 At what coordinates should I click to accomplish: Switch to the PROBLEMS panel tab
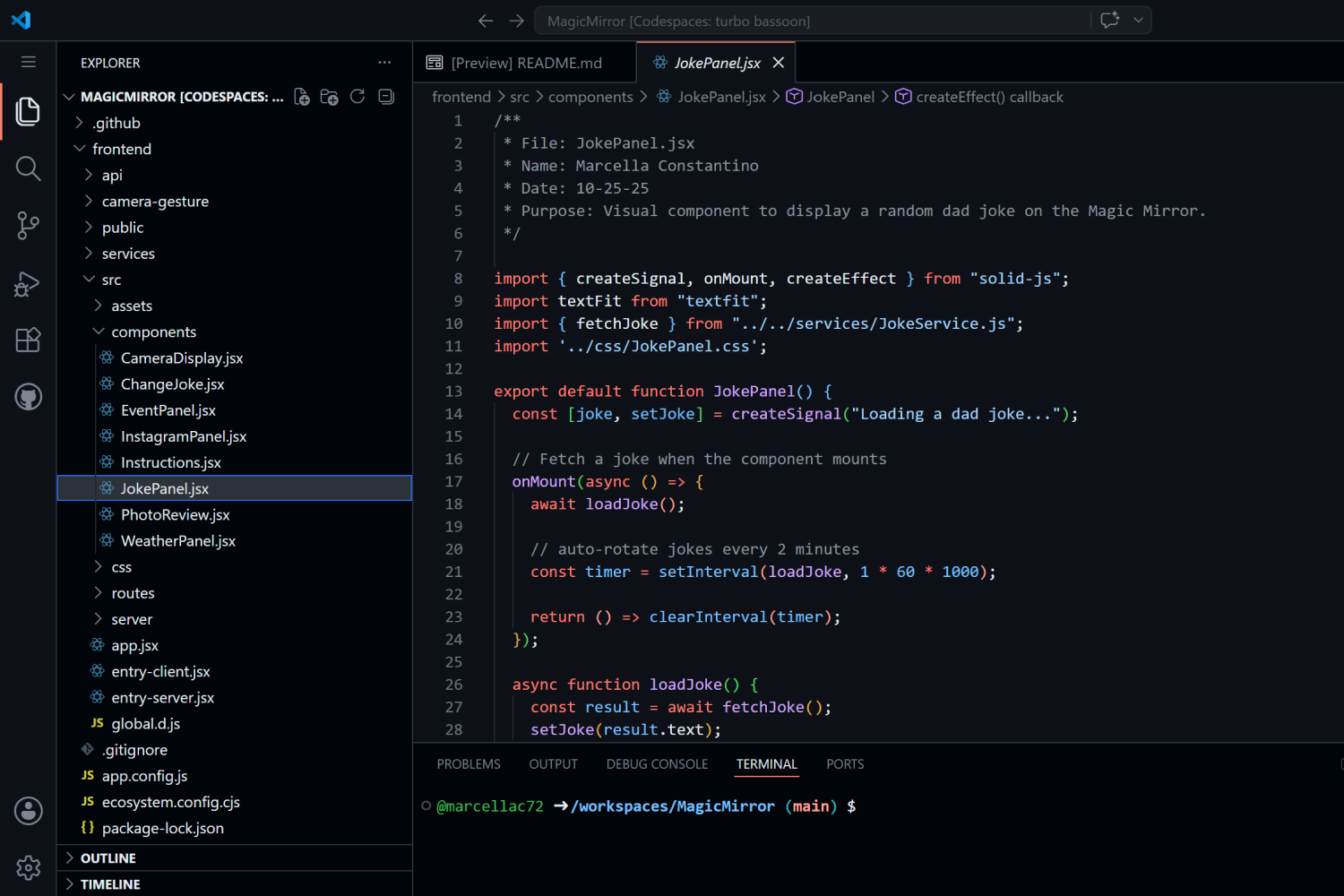pyautogui.click(x=469, y=764)
